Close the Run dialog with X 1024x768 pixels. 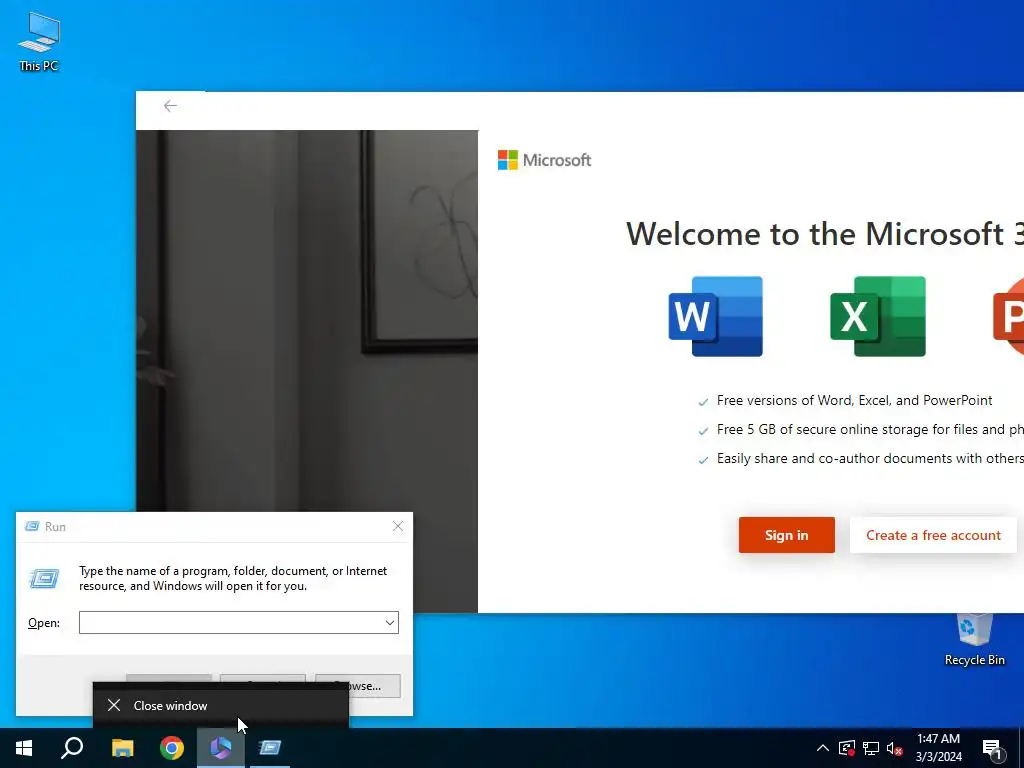pos(398,526)
